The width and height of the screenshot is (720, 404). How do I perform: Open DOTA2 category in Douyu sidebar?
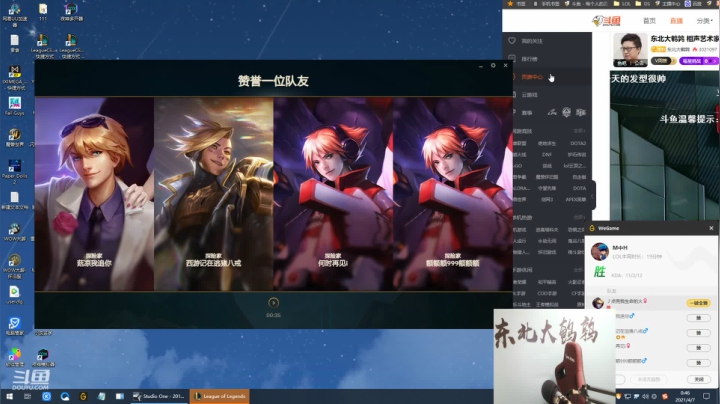(578, 143)
